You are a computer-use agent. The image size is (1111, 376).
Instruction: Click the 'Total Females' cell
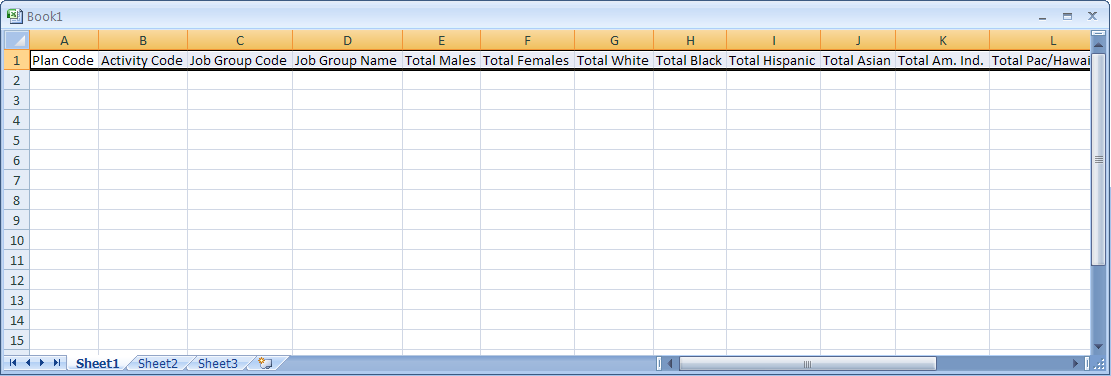click(x=527, y=60)
